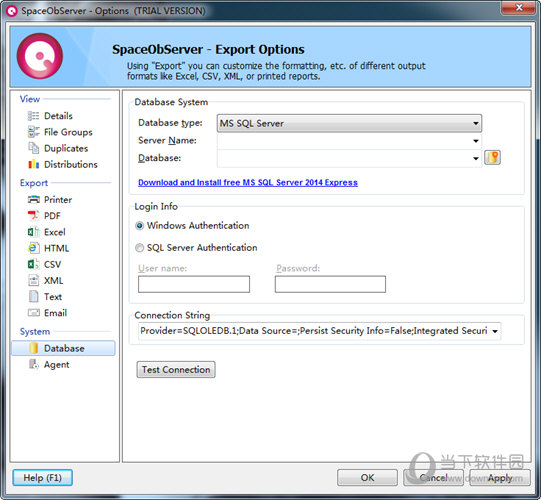Click the Printer icon in Export

33,199
